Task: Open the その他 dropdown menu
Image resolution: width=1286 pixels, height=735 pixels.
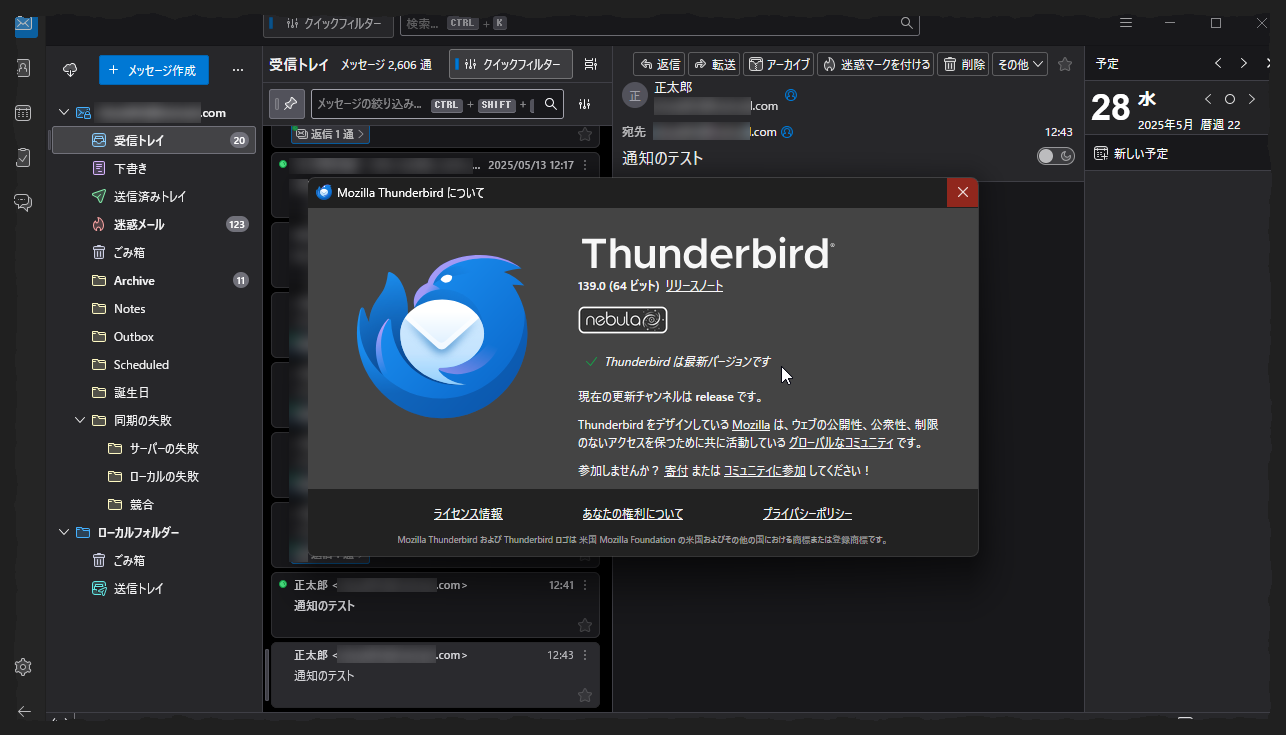Action: (1019, 63)
